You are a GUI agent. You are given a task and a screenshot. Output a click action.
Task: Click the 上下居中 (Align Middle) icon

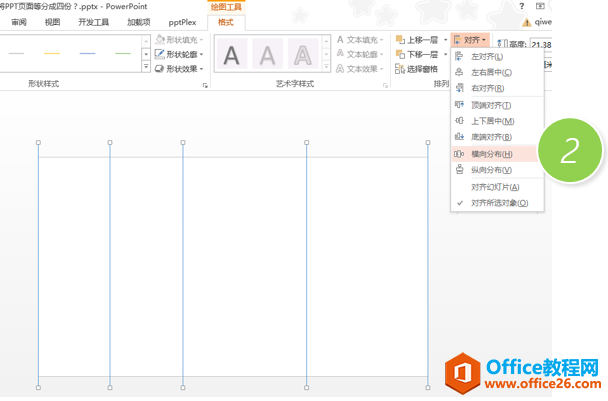pos(460,121)
